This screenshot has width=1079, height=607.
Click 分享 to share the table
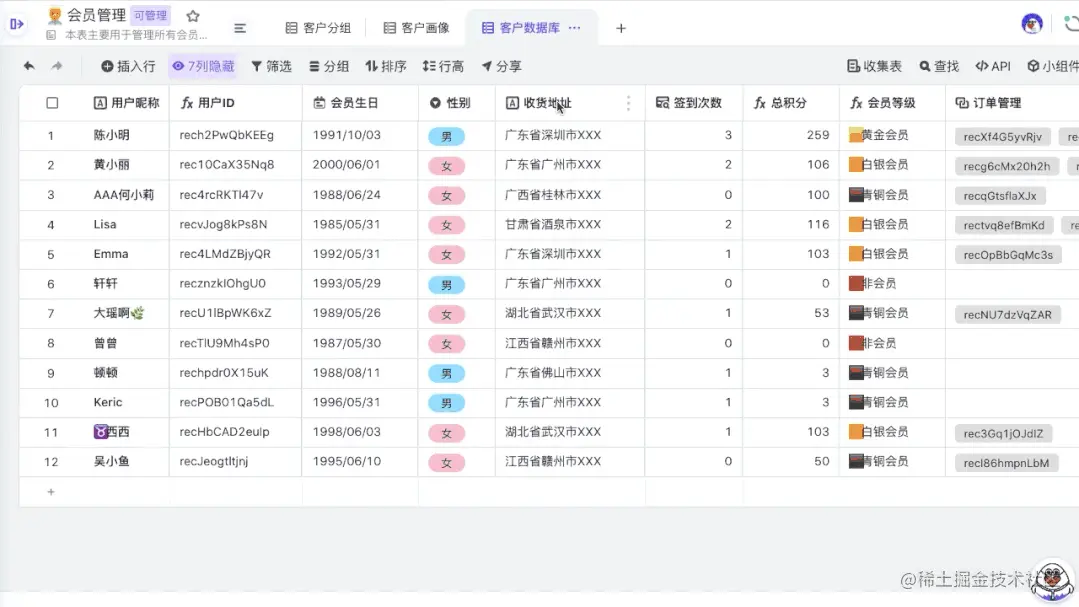pos(500,66)
